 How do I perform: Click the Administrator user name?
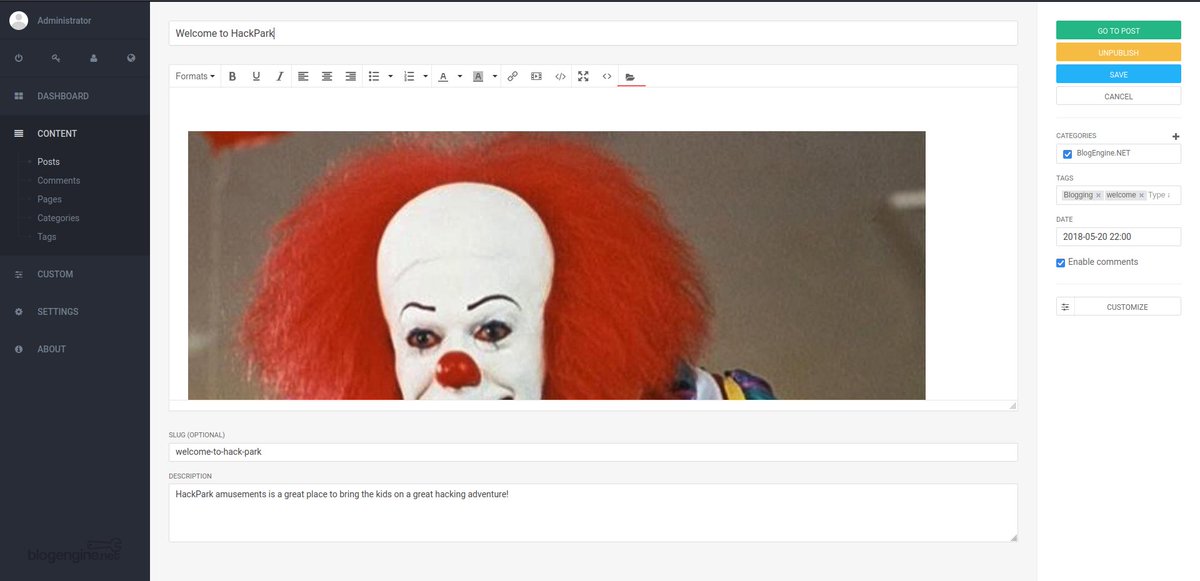(x=64, y=20)
